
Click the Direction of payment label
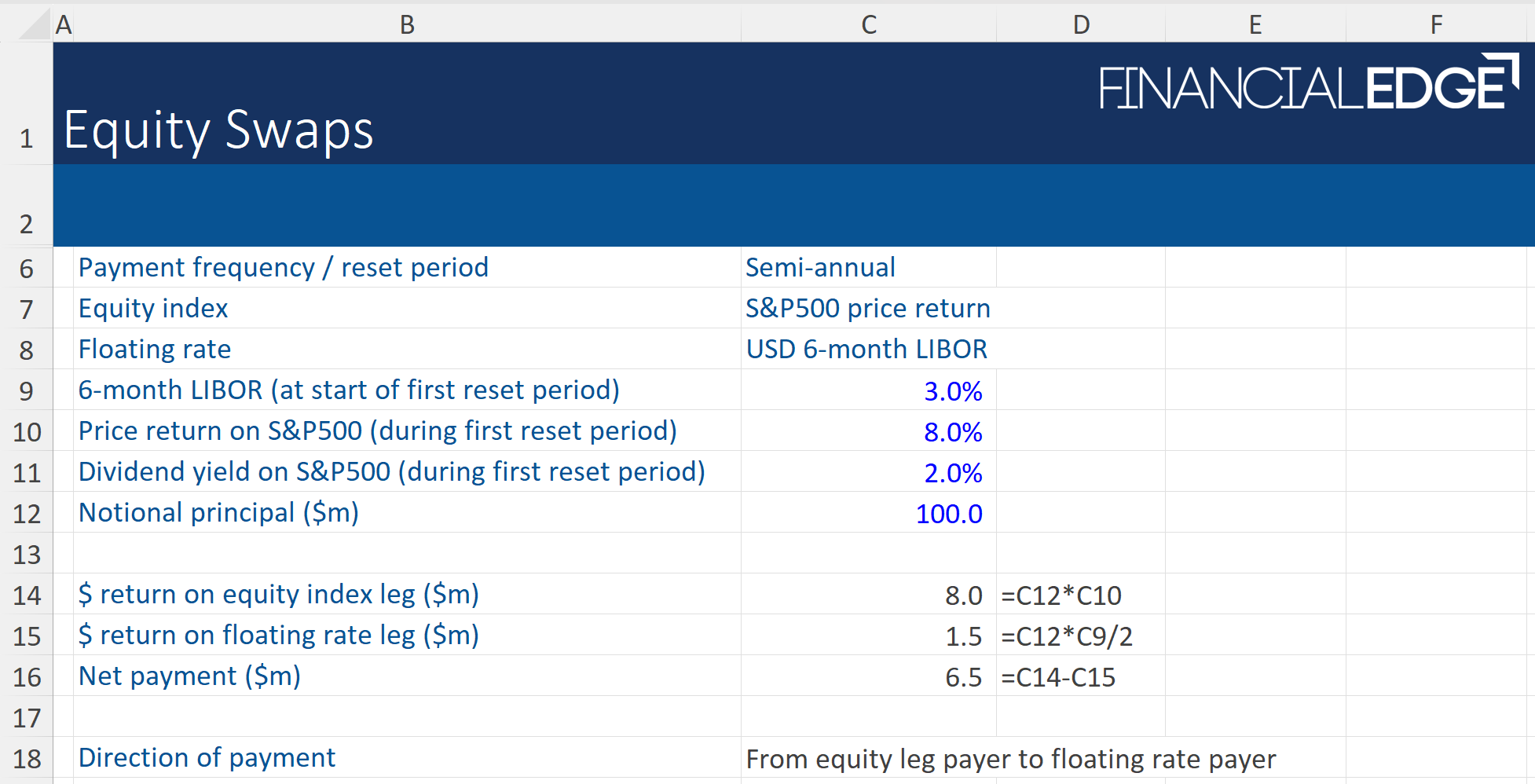click(x=207, y=757)
